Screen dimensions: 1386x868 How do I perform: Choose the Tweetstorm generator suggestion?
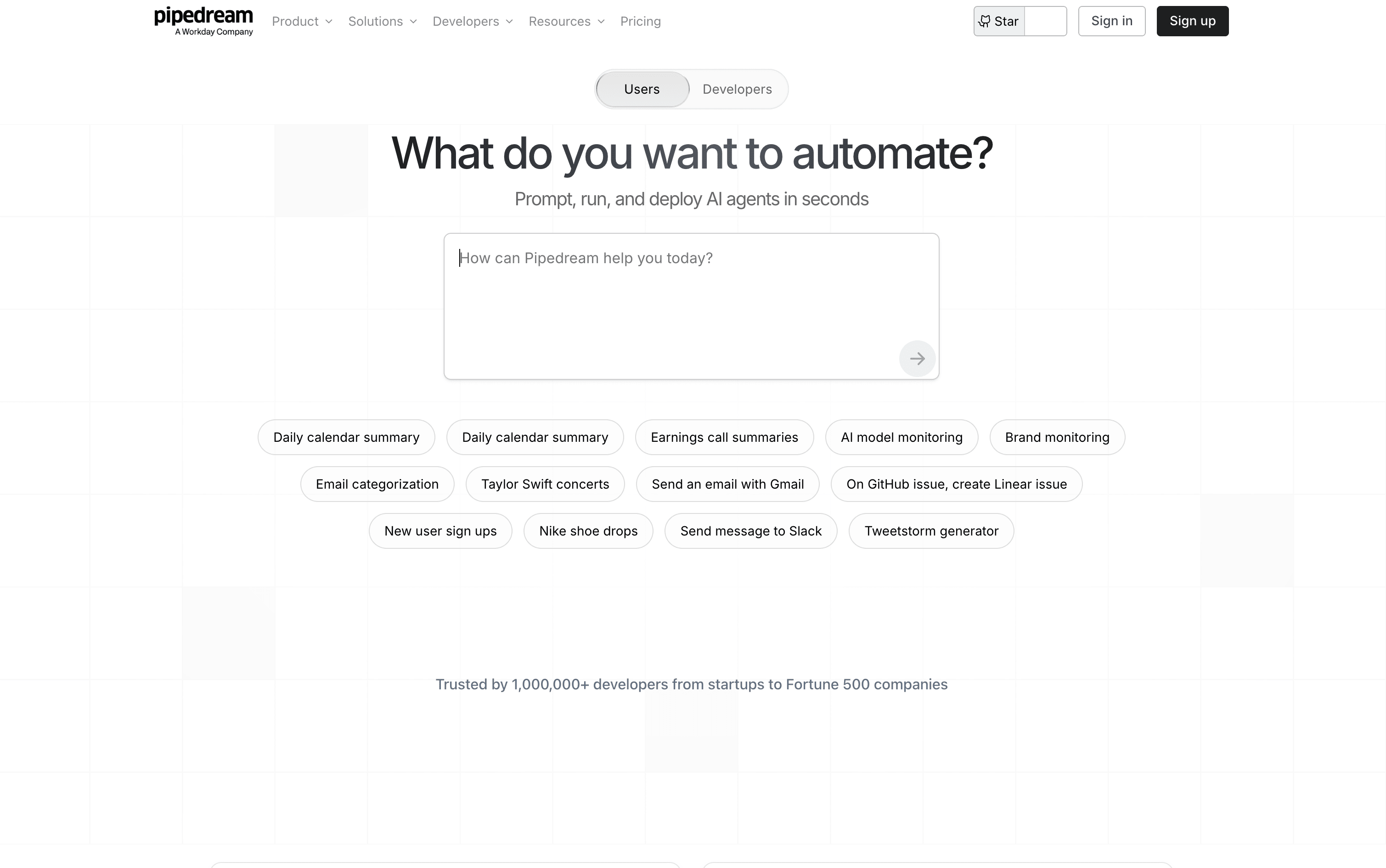coord(931,531)
